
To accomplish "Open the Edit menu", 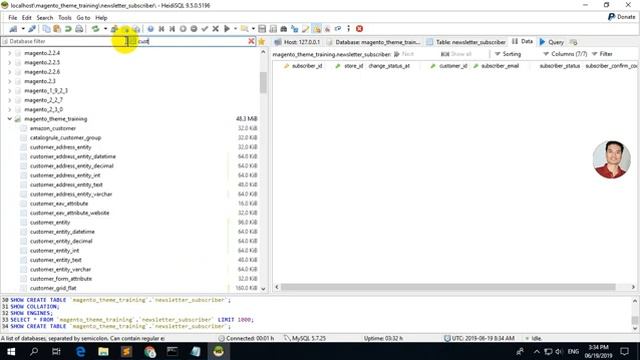I will (x=27, y=18).
